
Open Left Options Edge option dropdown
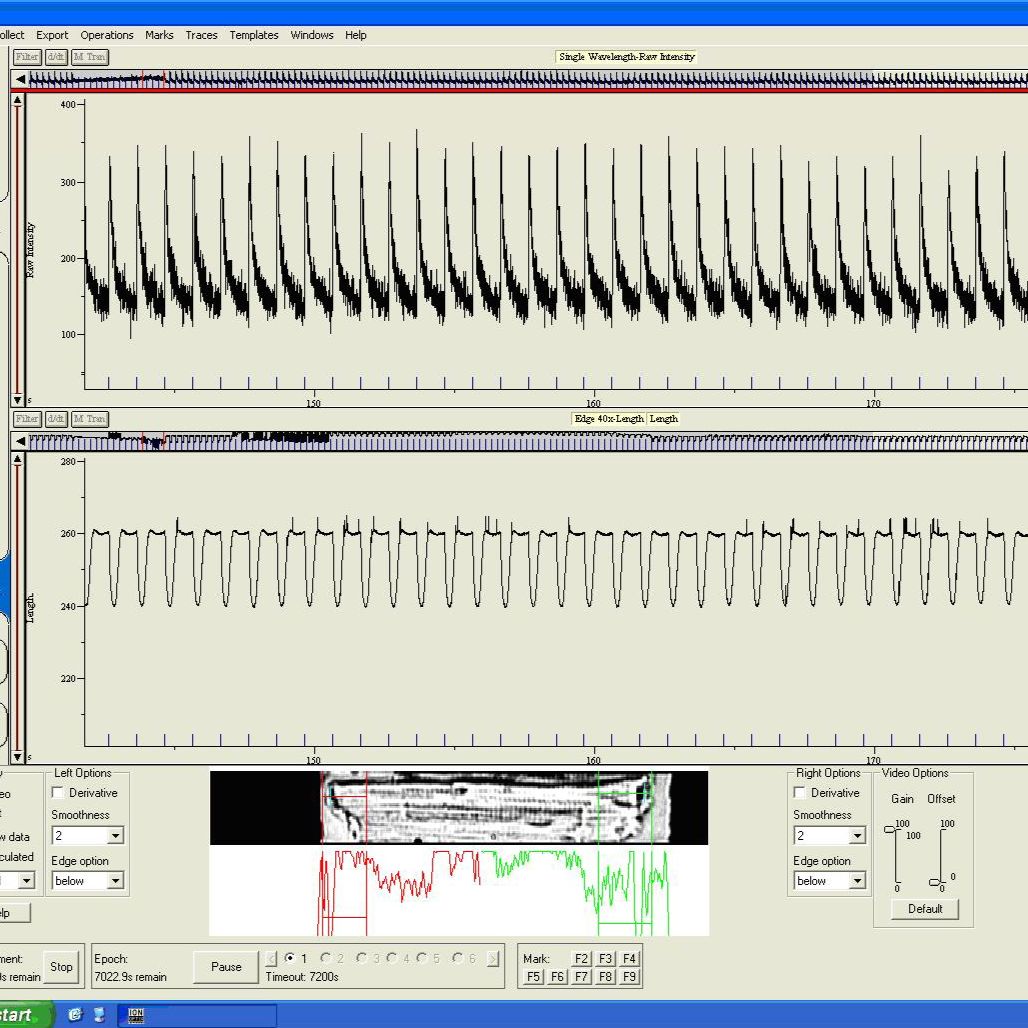click(x=115, y=881)
